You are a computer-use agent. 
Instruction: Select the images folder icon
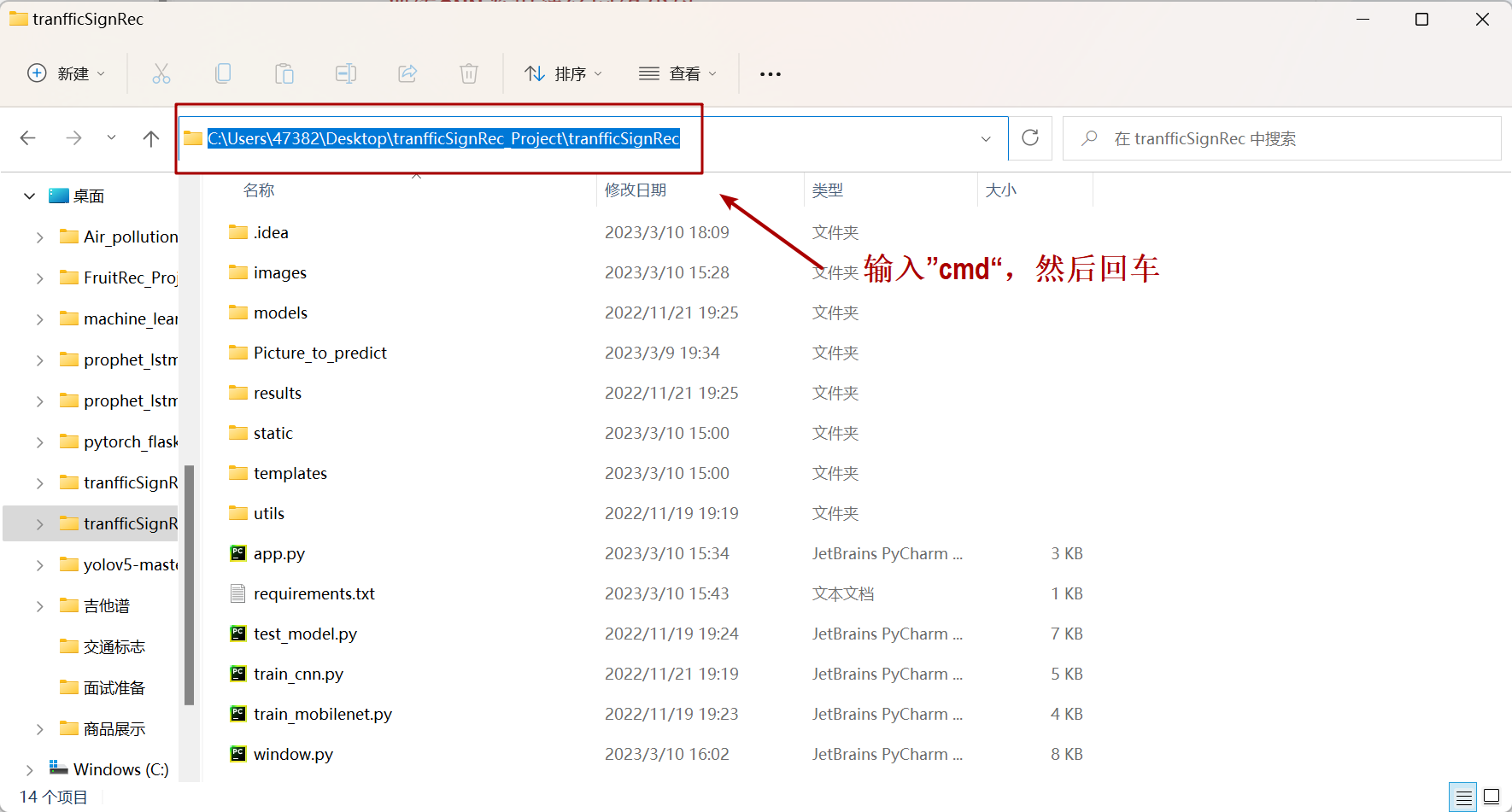pos(238,272)
